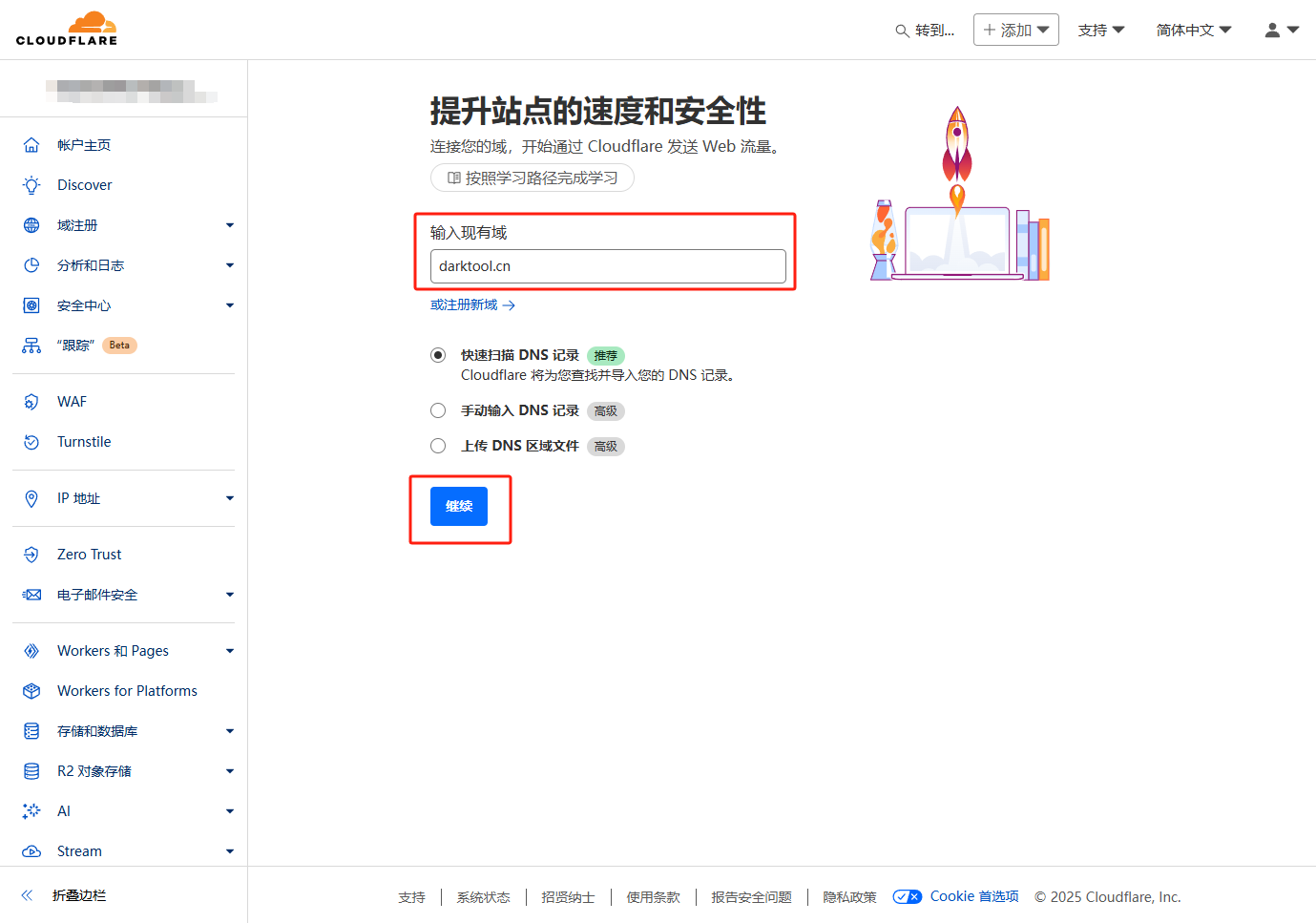Open the 招贤纳士 footer link
1316x923 pixels.
[569, 897]
